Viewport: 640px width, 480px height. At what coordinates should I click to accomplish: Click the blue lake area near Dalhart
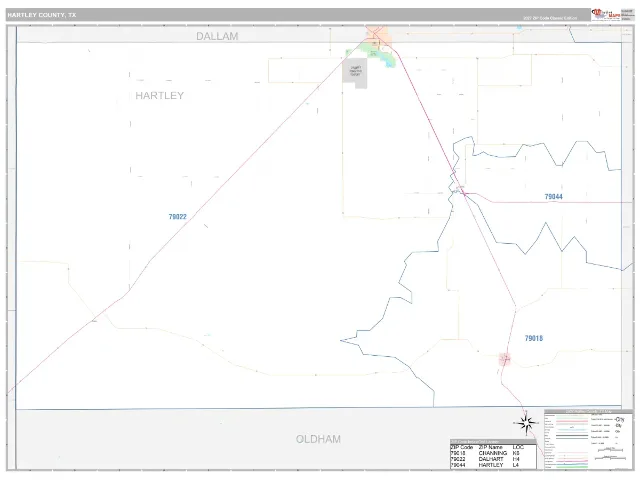click(x=388, y=60)
